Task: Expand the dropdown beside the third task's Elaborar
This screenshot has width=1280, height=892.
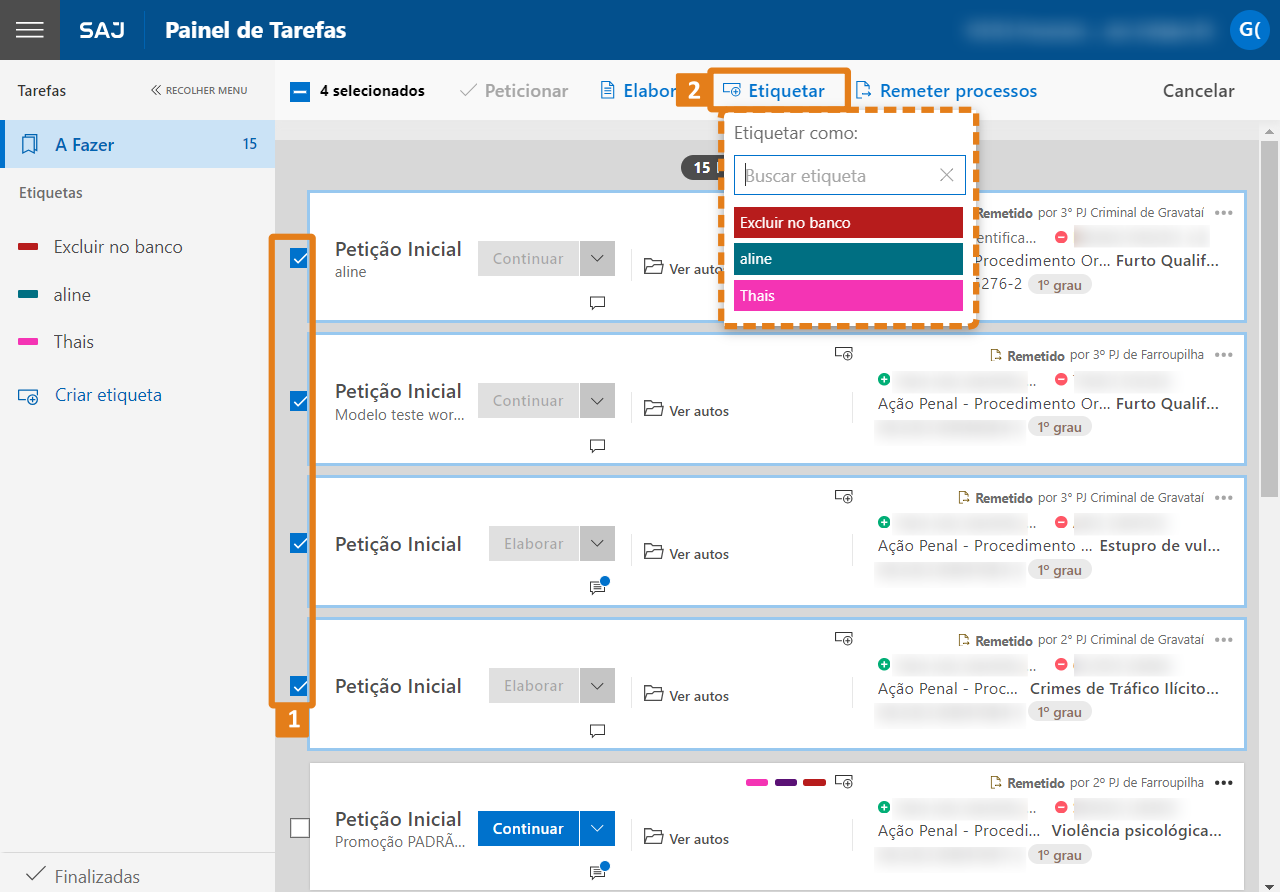Action: (x=597, y=544)
